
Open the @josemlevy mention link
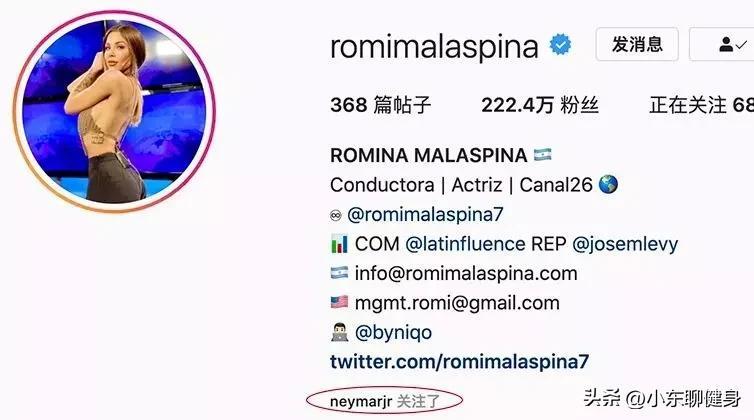(625, 244)
